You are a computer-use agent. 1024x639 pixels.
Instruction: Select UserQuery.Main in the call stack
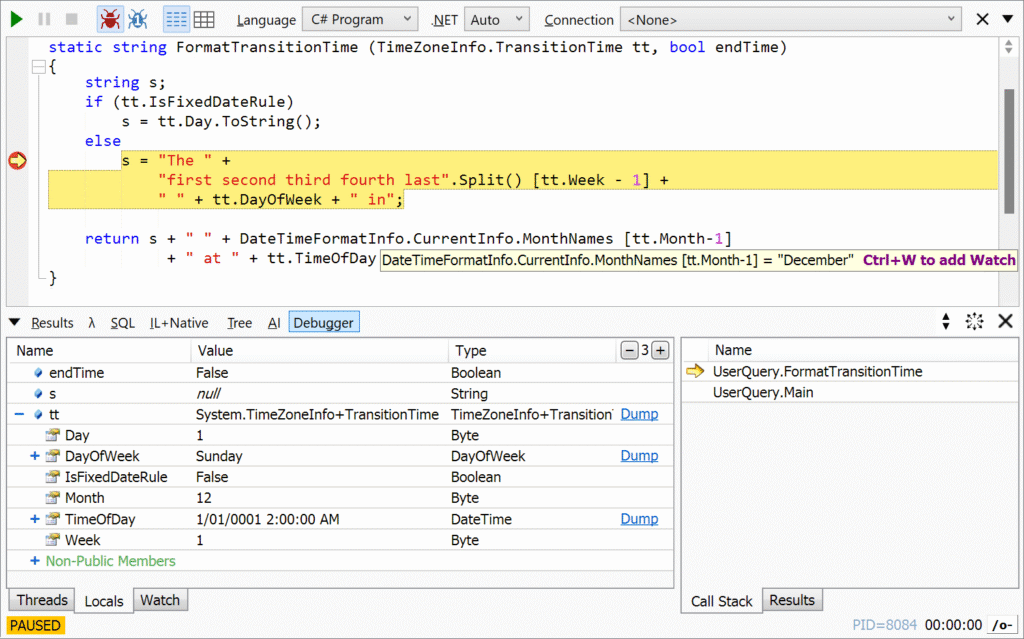762,392
